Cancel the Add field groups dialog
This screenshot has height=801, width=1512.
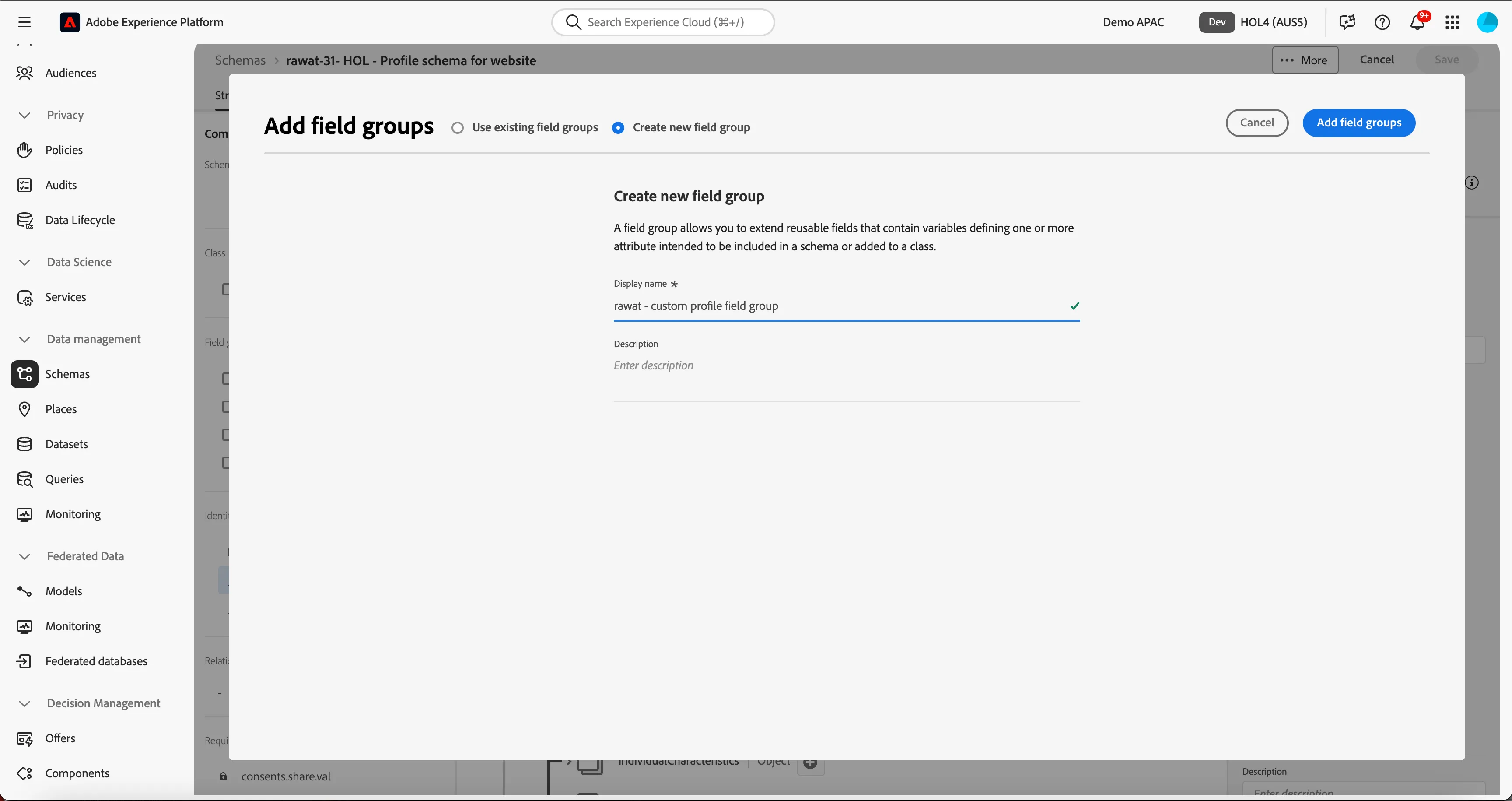(1256, 123)
